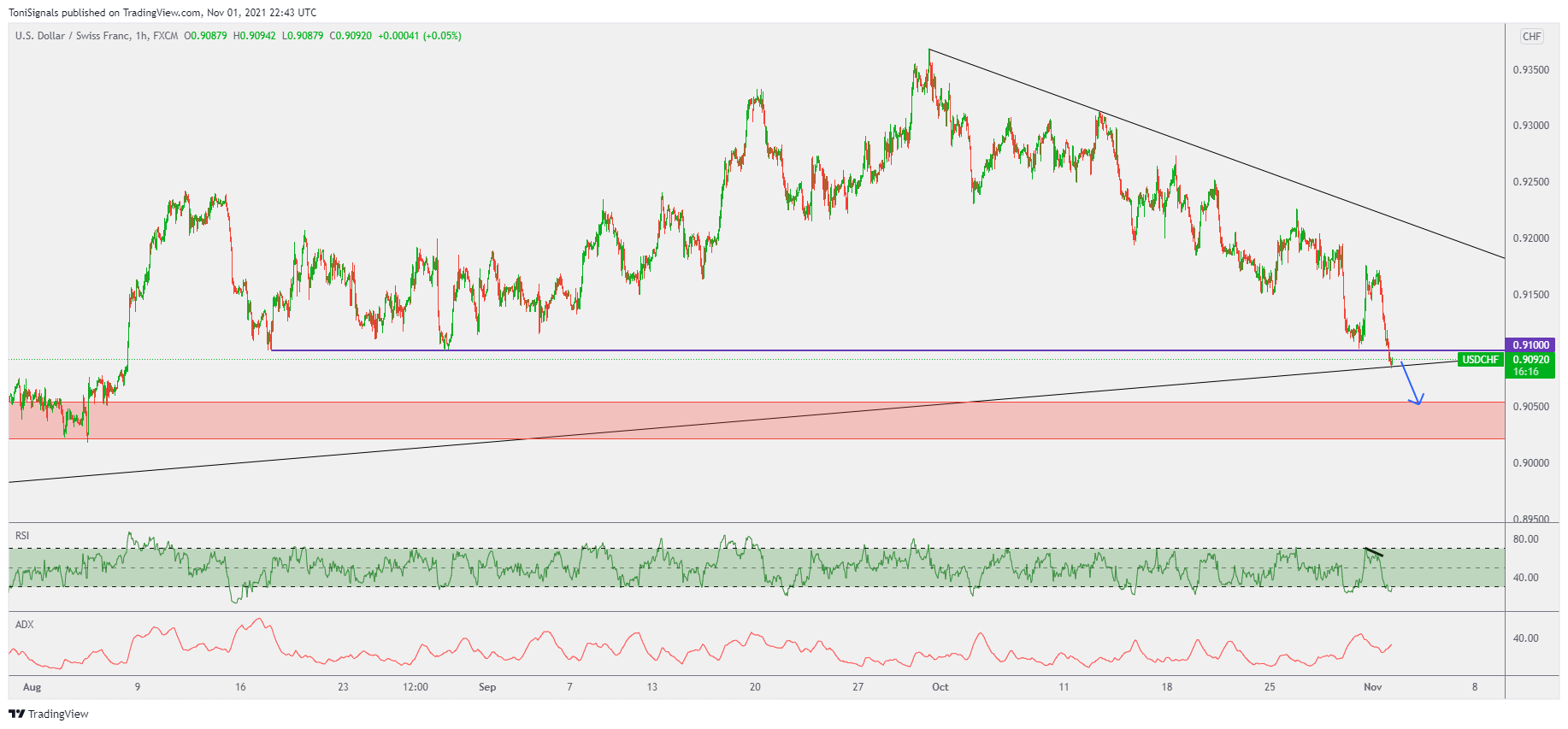Click the green 0.90920 current price label
Screen dimensions: 1568x729
pos(1530,360)
